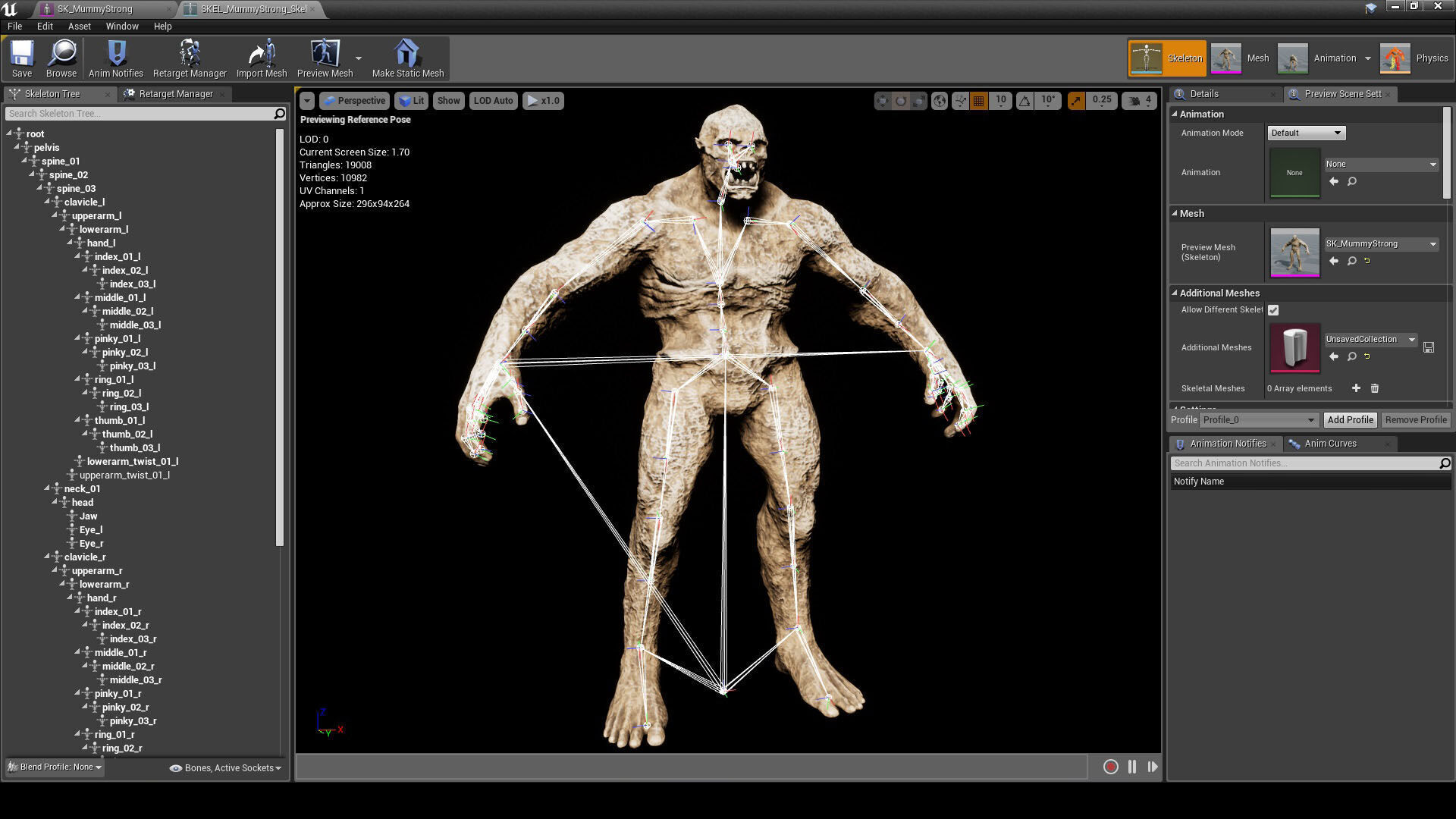
Task: Open the Window menu
Action: [122, 27]
